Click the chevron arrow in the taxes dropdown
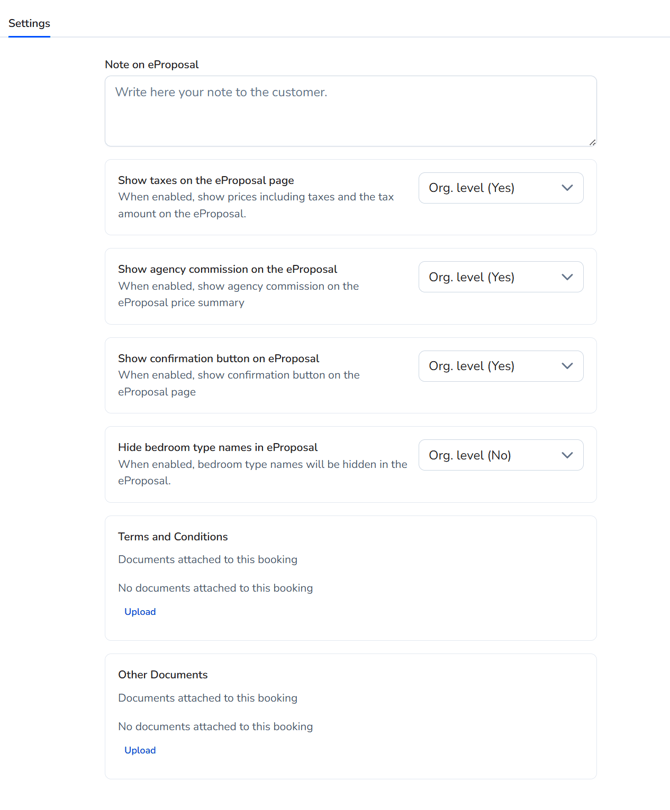 [567, 188]
